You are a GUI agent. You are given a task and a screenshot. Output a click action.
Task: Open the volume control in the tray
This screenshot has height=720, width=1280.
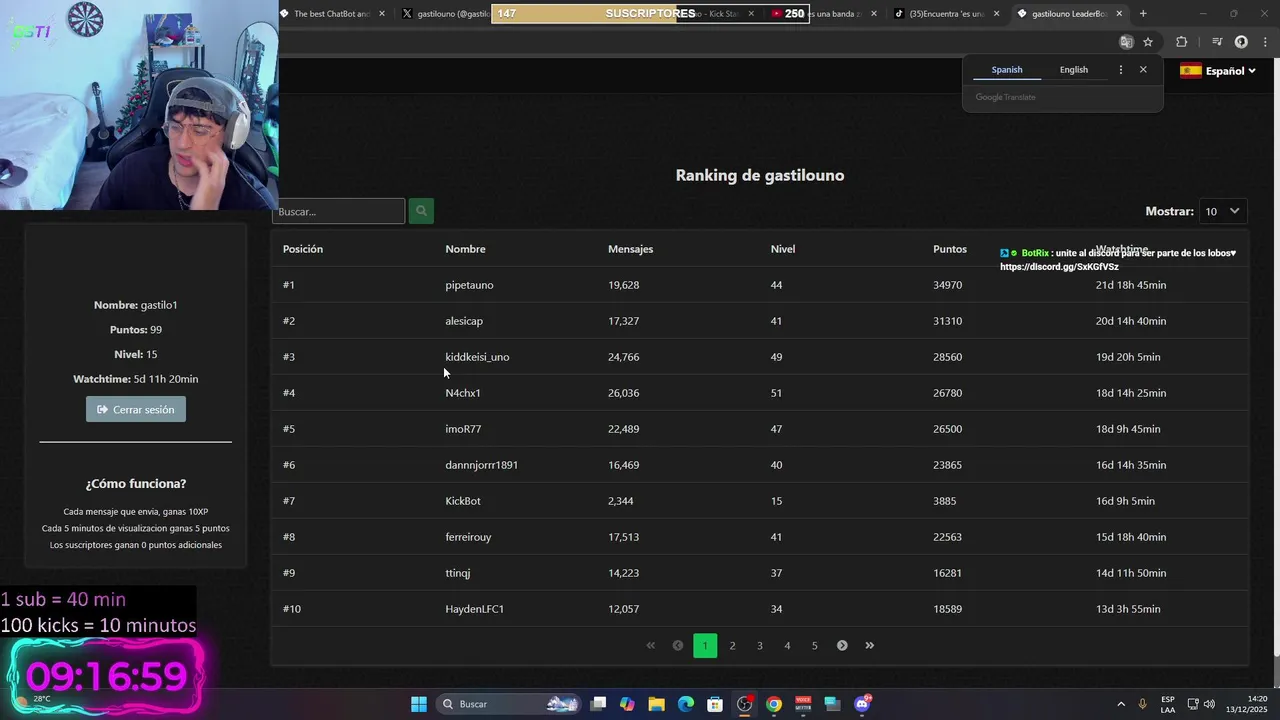[1209, 704]
